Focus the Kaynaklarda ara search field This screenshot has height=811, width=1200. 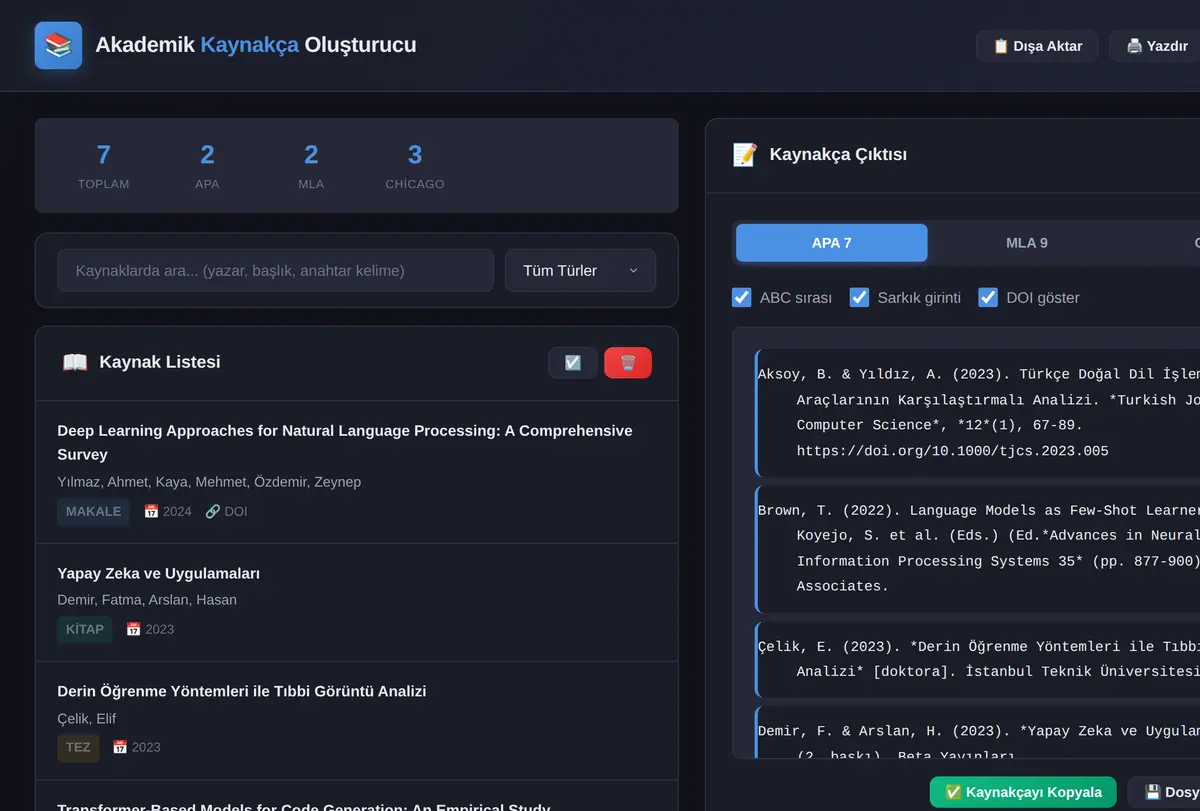(x=275, y=271)
